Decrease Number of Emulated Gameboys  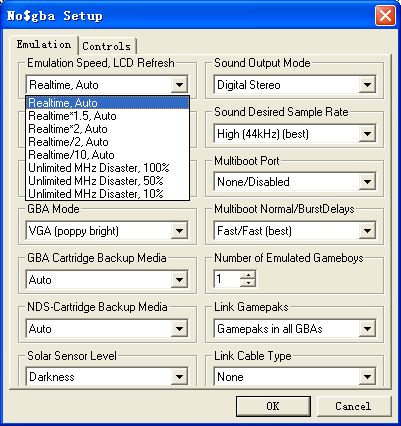[248, 283]
